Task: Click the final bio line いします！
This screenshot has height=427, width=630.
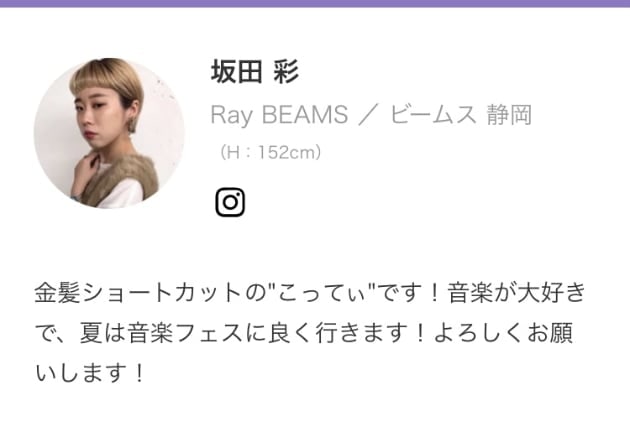Action: [90, 373]
